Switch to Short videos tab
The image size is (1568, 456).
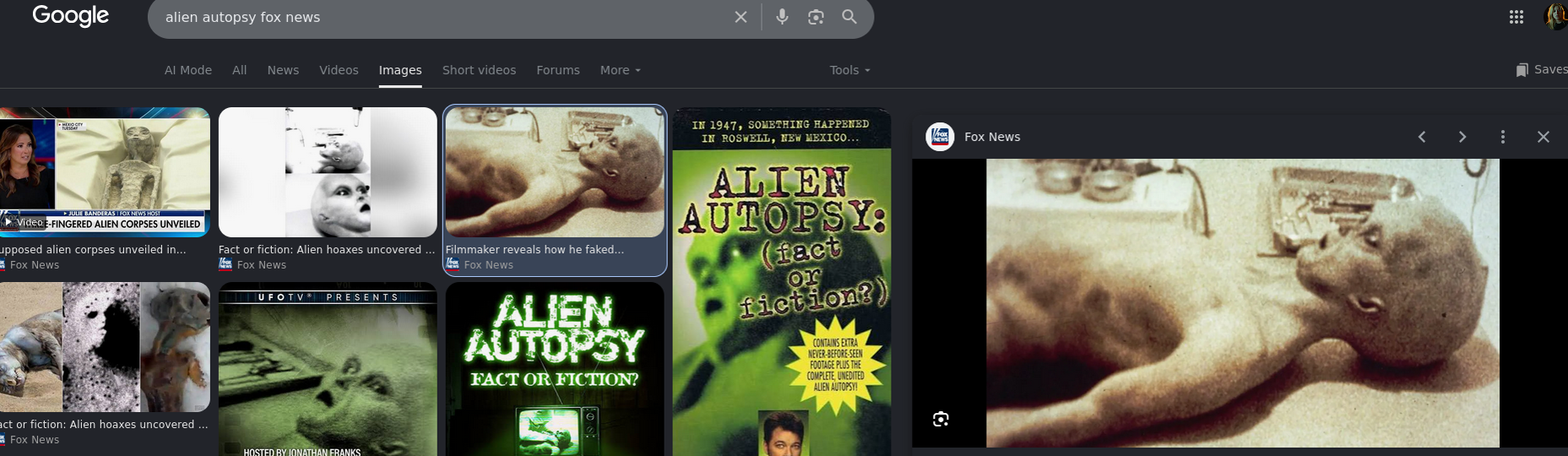click(479, 70)
